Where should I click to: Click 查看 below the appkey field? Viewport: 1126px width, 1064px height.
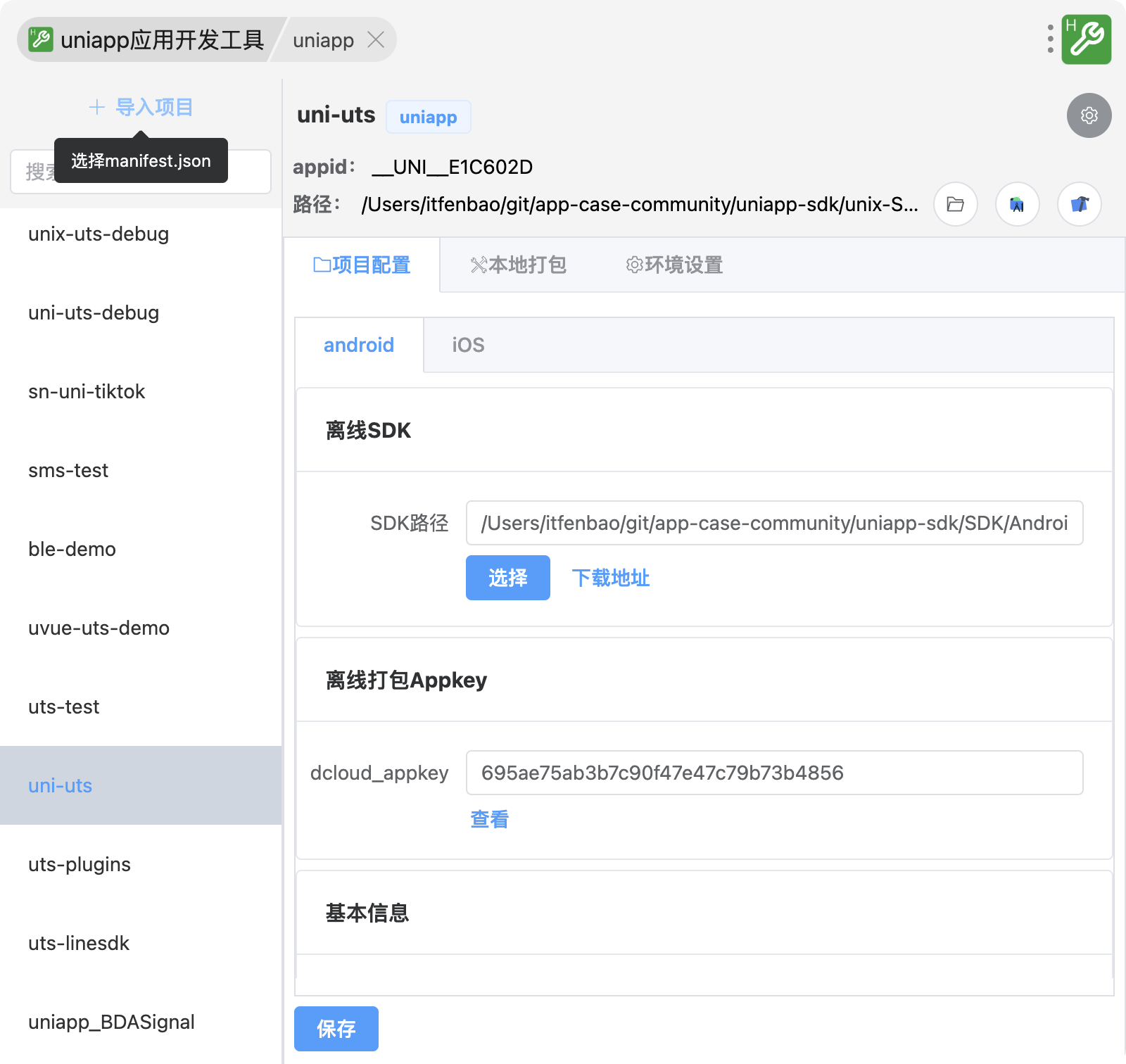pos(488,818)
